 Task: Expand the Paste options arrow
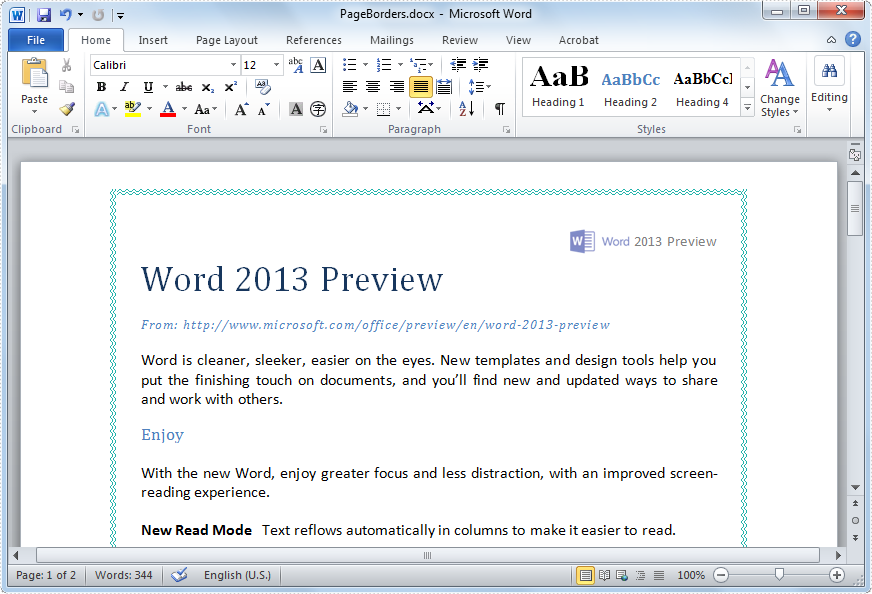(34, 112)
